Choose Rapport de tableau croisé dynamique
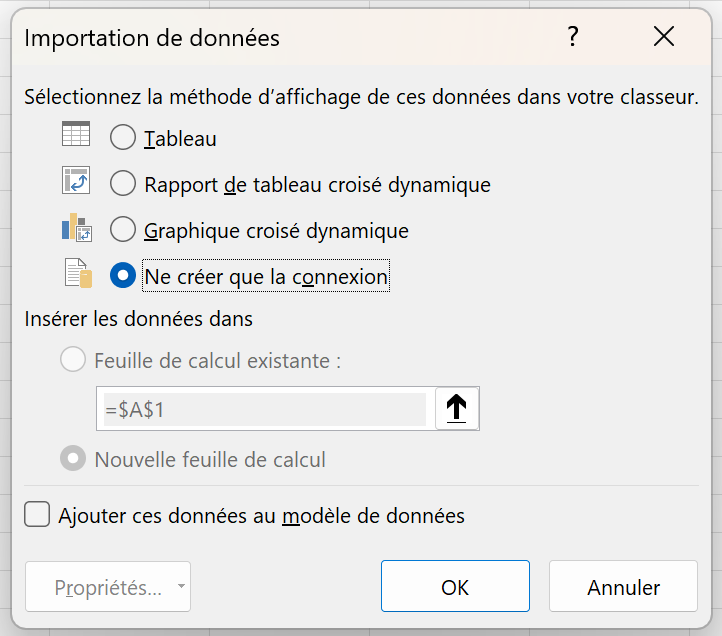 [123, 183]
